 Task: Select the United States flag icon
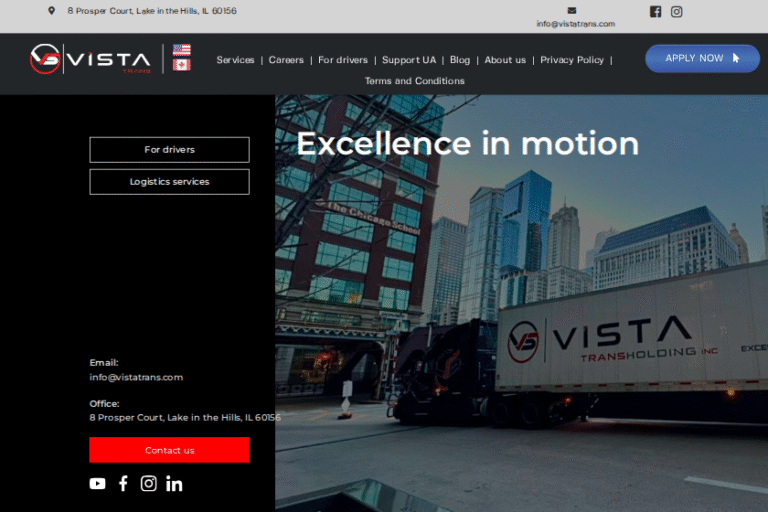tap(181, 50)
